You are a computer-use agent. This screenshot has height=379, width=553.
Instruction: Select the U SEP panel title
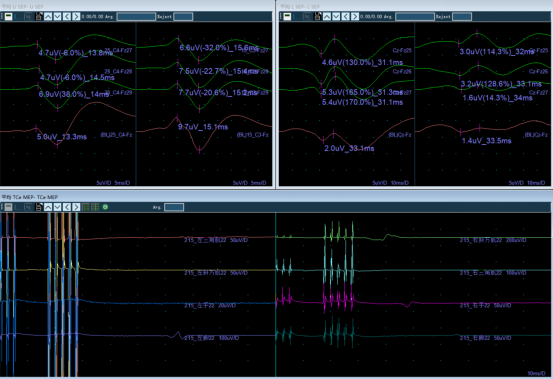click(23, 7)
